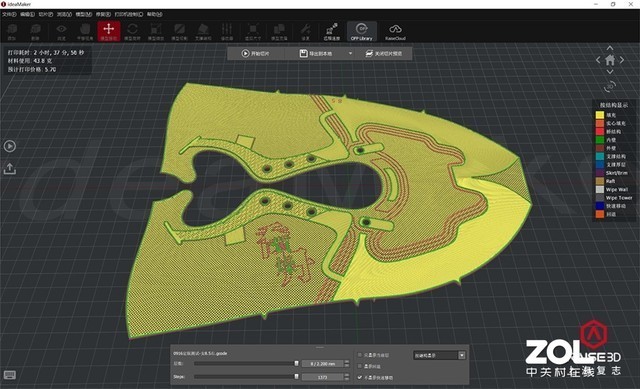Open the 文件(F) File menu
Image resolution: width=640 pixels, height=389 pixels.
9,14
